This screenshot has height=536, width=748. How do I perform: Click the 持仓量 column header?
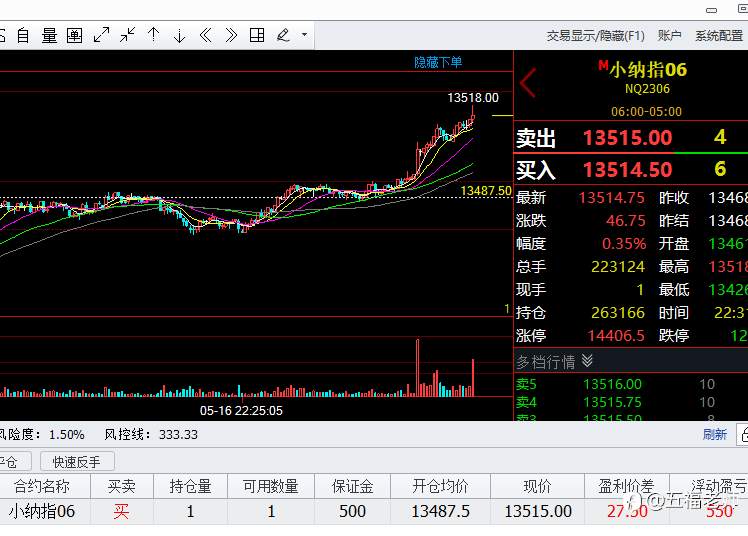(x=190, y=486)
